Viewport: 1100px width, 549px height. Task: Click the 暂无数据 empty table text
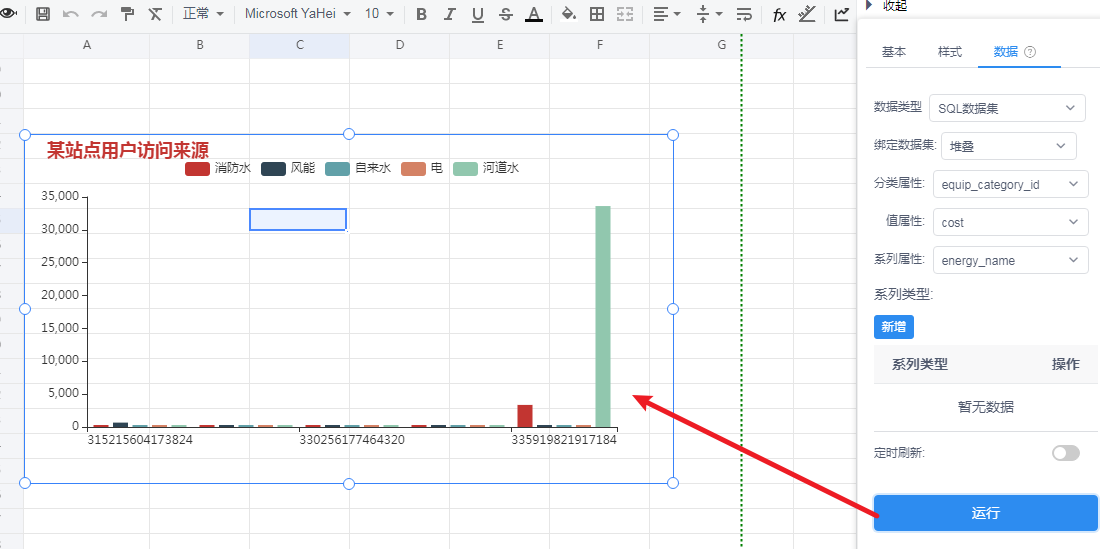coord(986,407)
